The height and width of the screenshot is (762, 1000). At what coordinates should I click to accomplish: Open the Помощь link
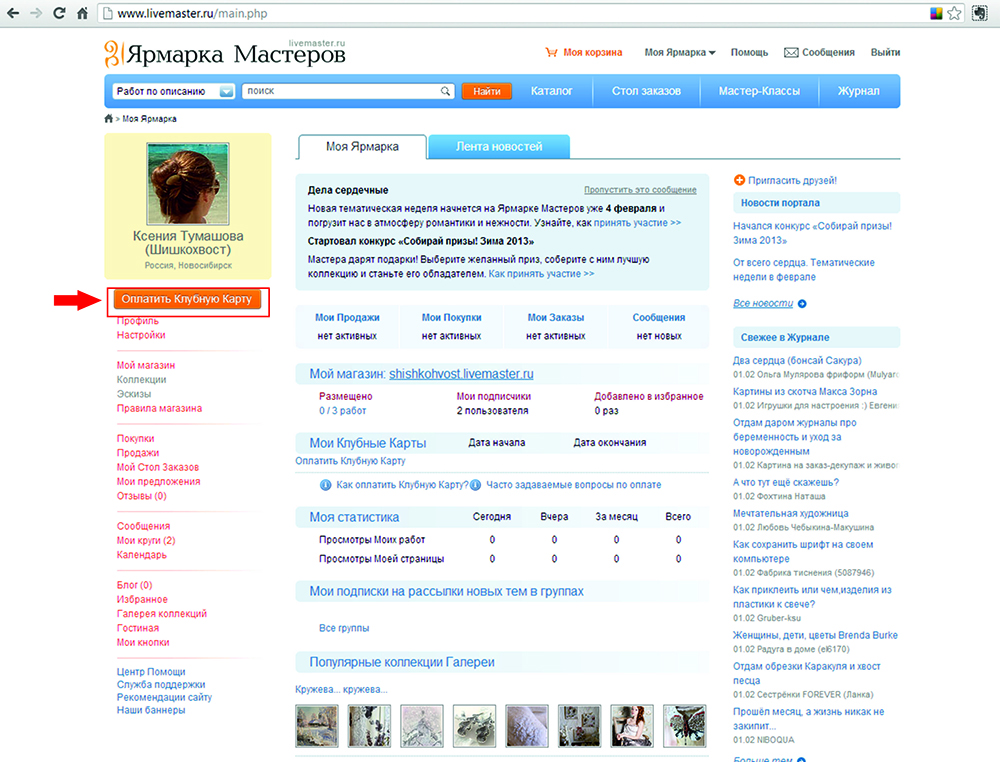(749, 52)
